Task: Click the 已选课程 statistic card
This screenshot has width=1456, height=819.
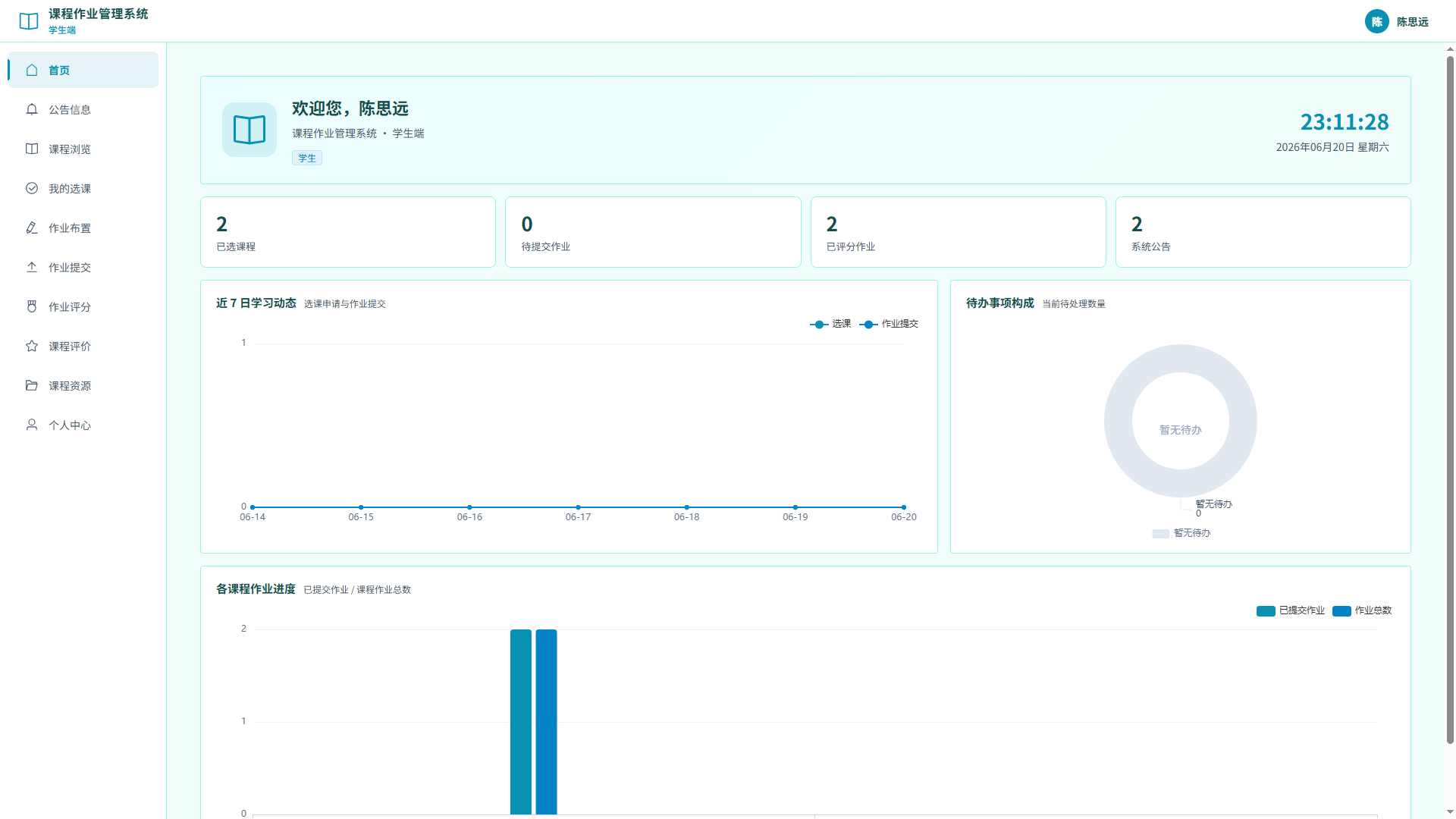Action: pos(348,232)
